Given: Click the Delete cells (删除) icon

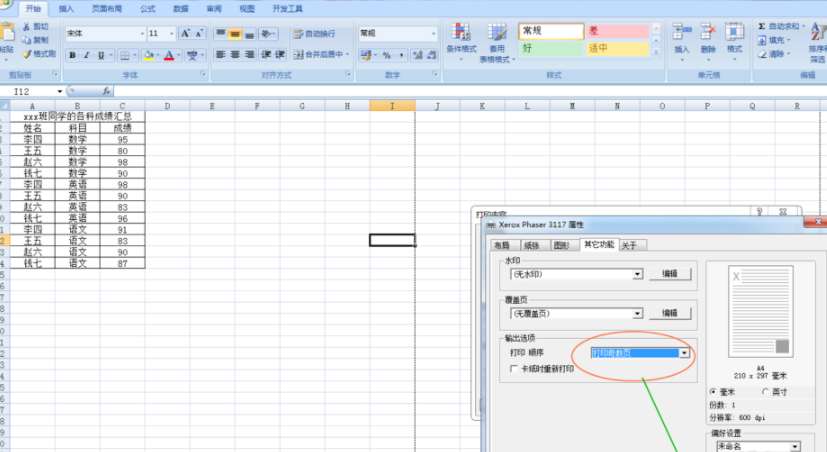Looking at the screenshot, I should click(708, 33).
